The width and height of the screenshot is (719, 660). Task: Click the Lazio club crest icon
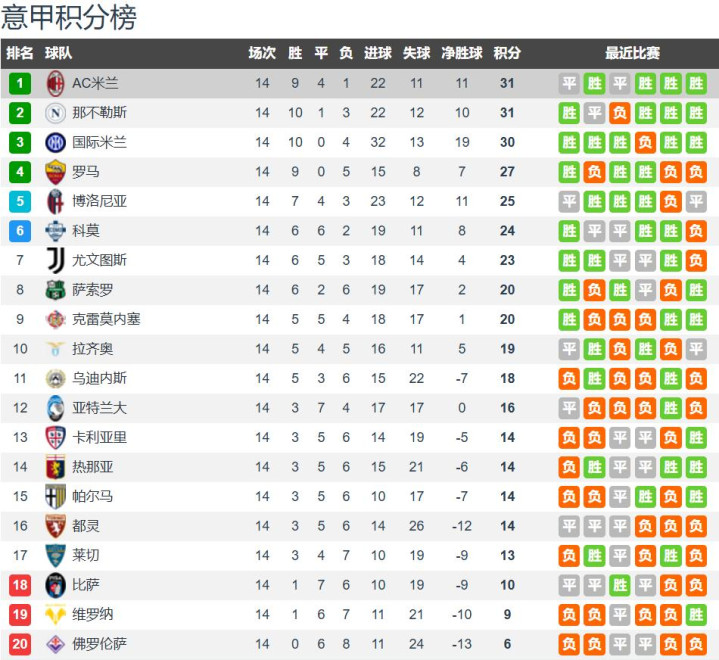tap(55, 349)
